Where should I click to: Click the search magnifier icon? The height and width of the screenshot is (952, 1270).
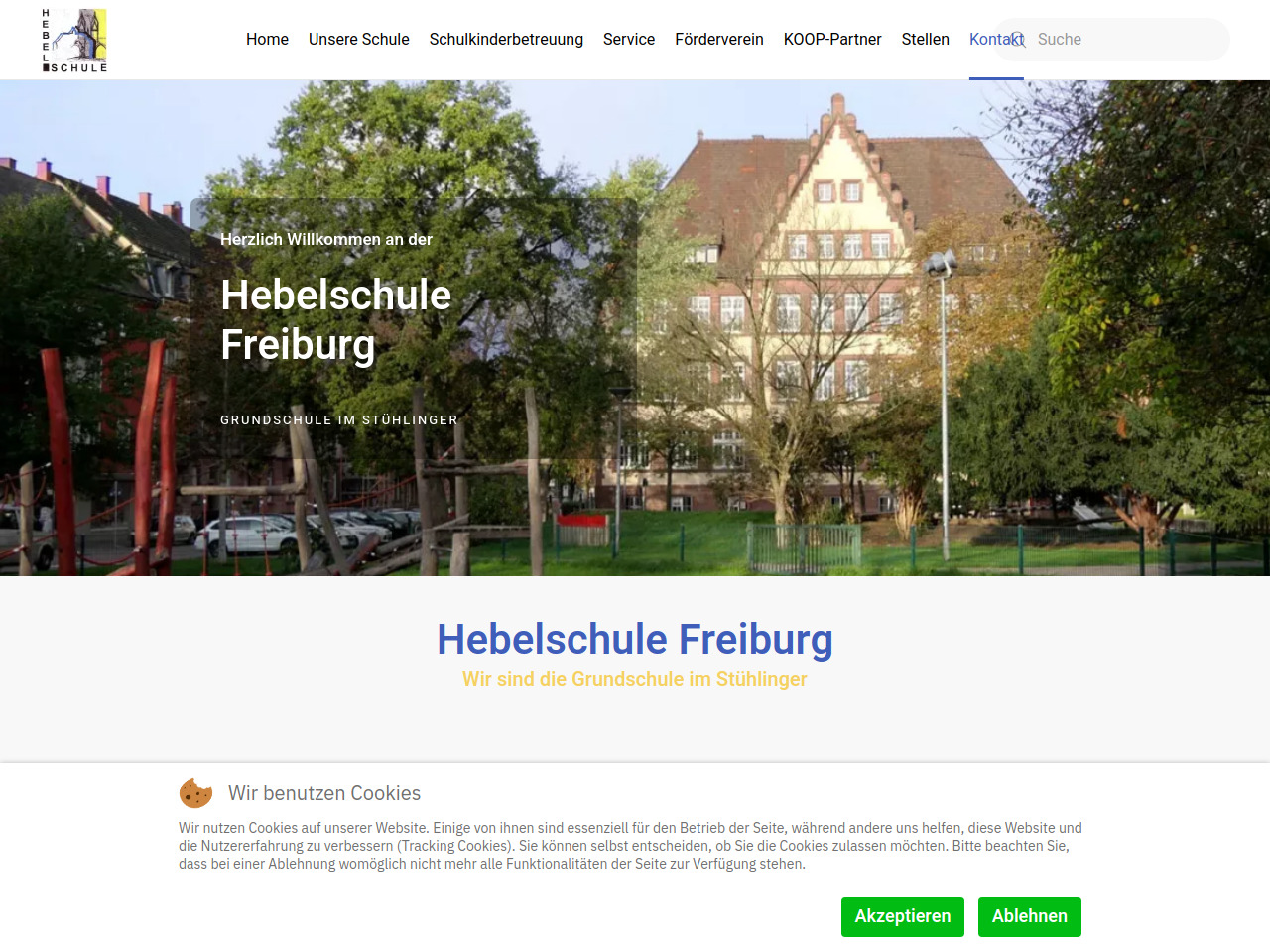(1018, 40)
